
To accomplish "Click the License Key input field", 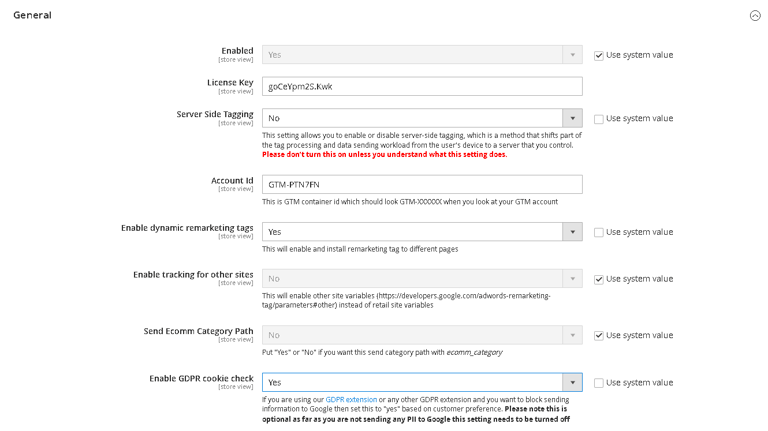I will 422,86.
